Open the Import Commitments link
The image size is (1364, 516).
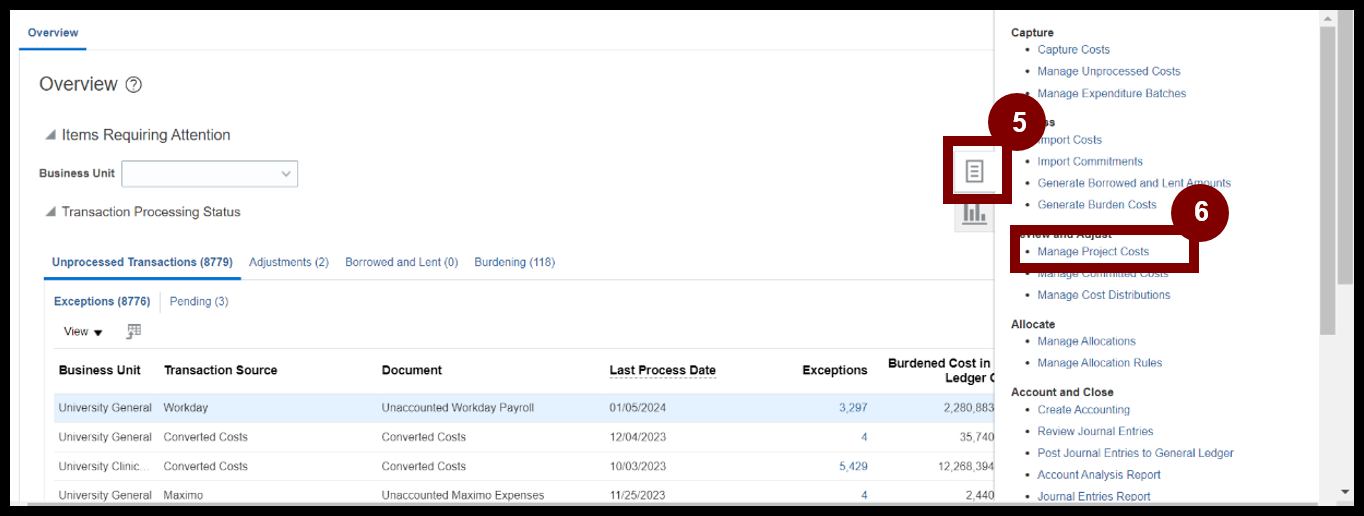pyautogui.click(x=1090, y=161)
